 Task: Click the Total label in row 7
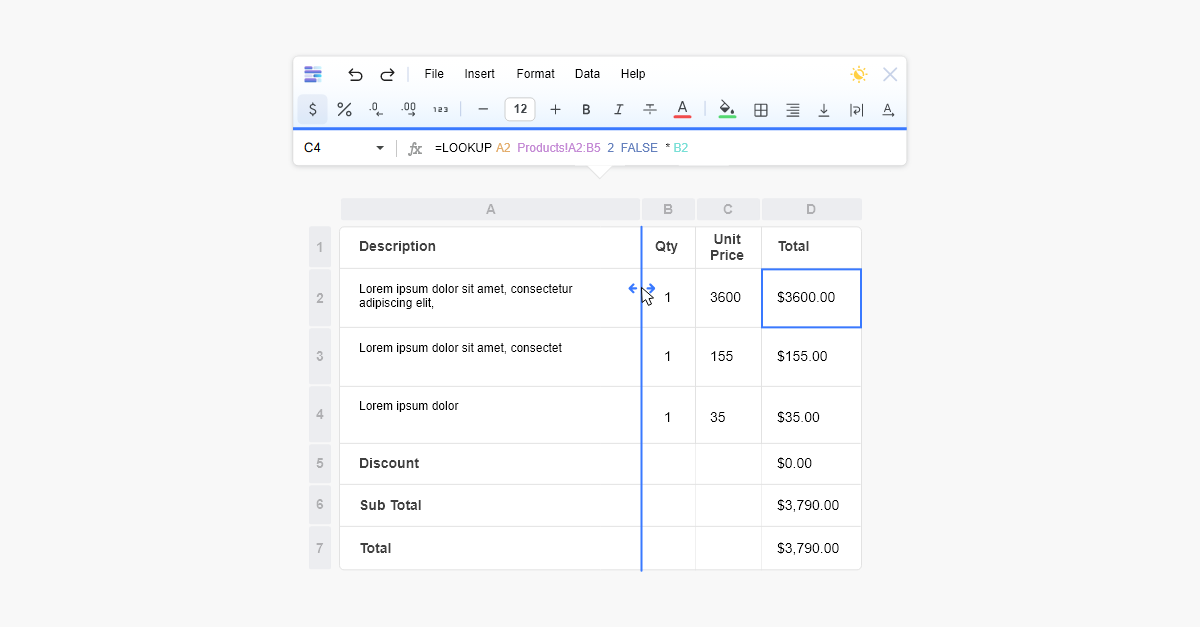pyautogui.click(x=490, y=548)
